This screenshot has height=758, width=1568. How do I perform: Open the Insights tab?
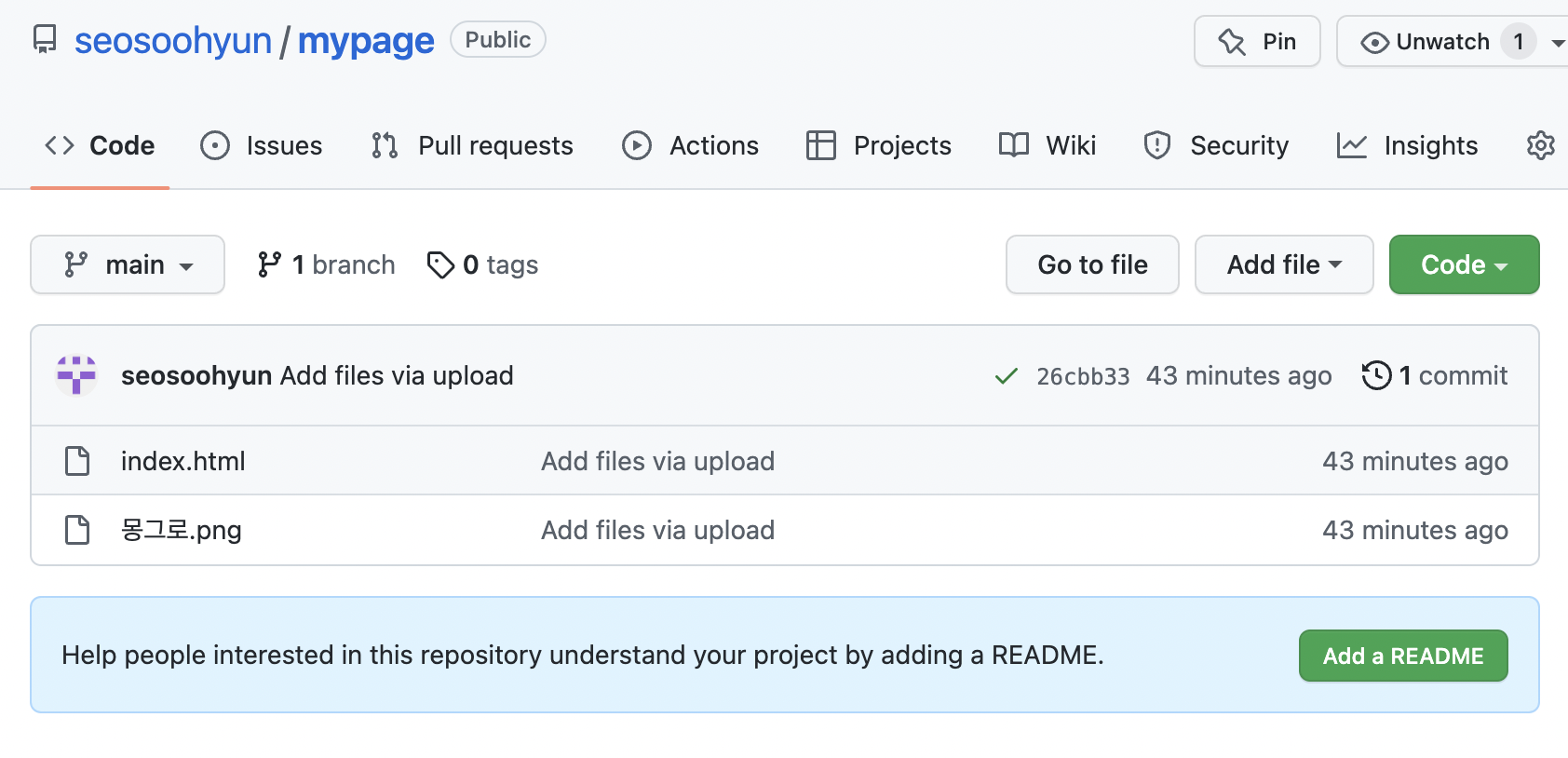[x=1407, y=145]
